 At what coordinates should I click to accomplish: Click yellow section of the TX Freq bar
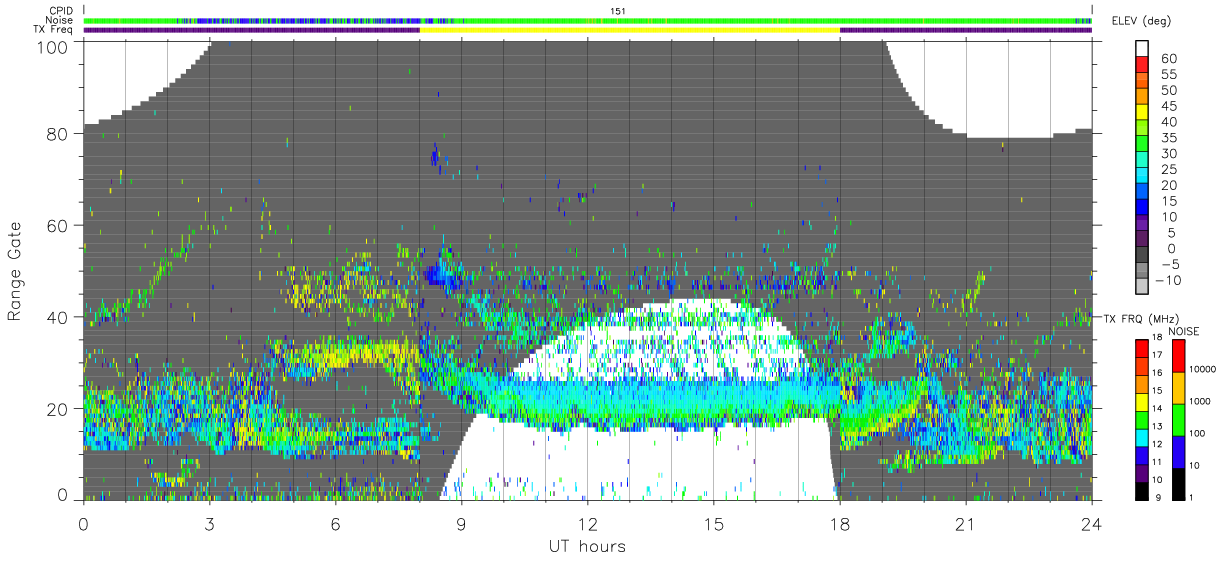(629, 30)
